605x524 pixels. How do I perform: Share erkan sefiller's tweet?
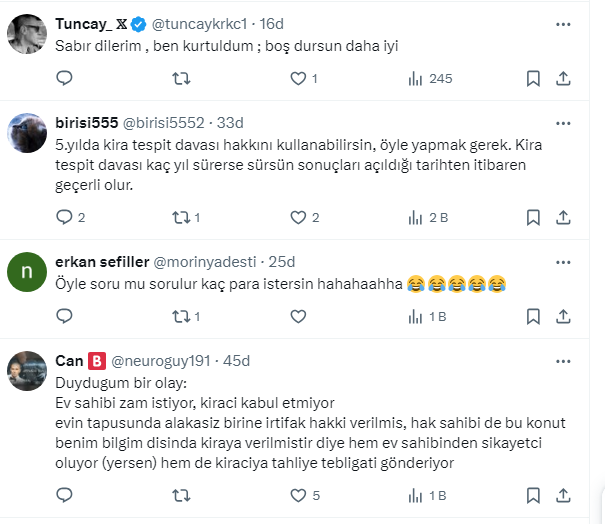[563, 316]
